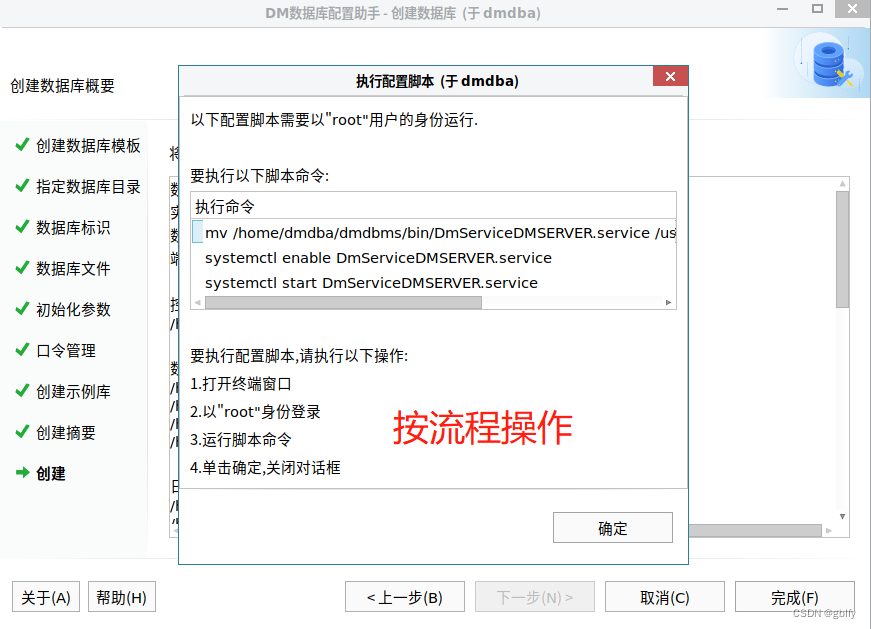Maximize the DM数据库配置助手 window
This screenshot has height=629, width=871.
tap(817, 8)
